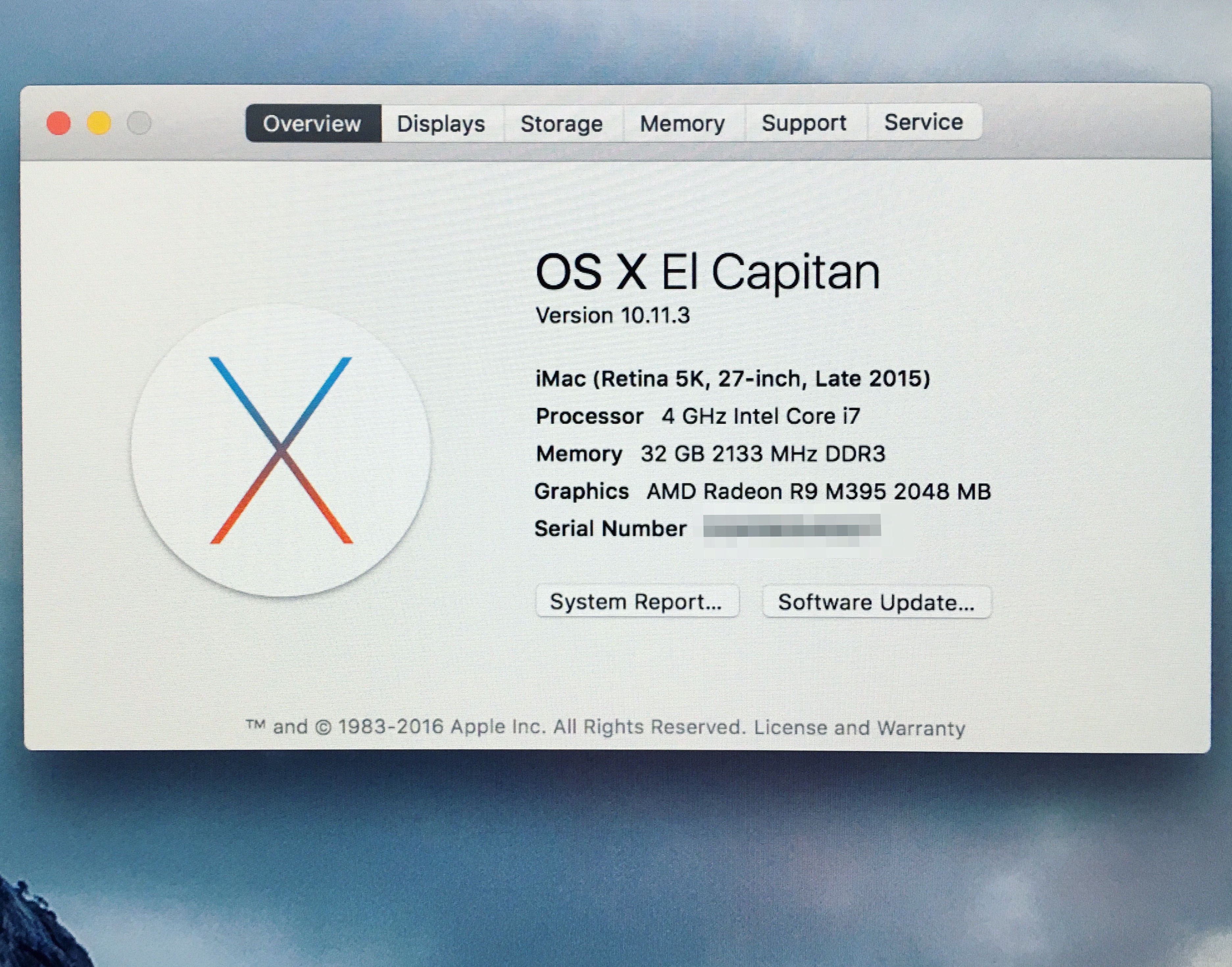Click Version 10.11.3 to reveal build number

pyautogui.click(x=613, y=315)
